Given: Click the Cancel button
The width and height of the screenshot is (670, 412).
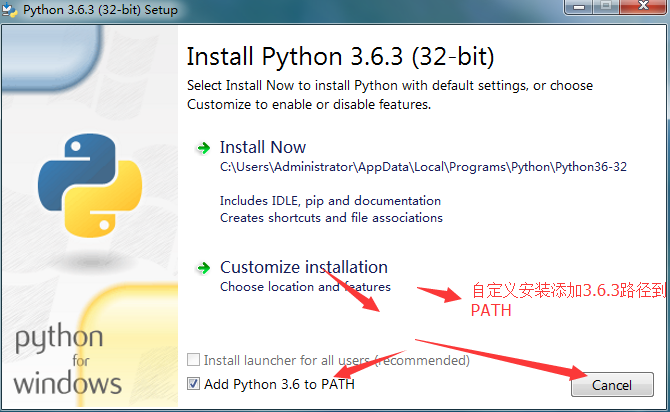Looking at the screenshot, I should click(612, 385).
